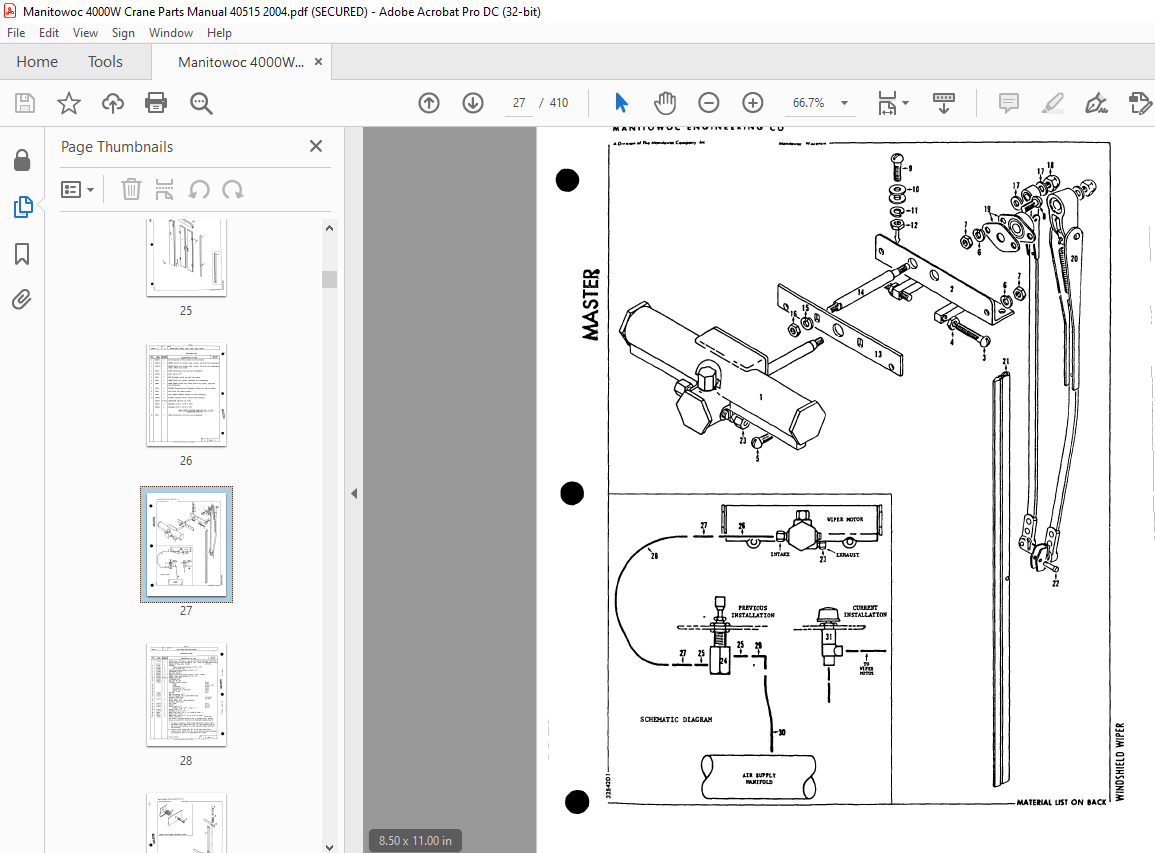Collapse the navigation pane with left arrow
Image resolution: width=1155 pixels, height=853 pixels.
(x=354, y=494)
